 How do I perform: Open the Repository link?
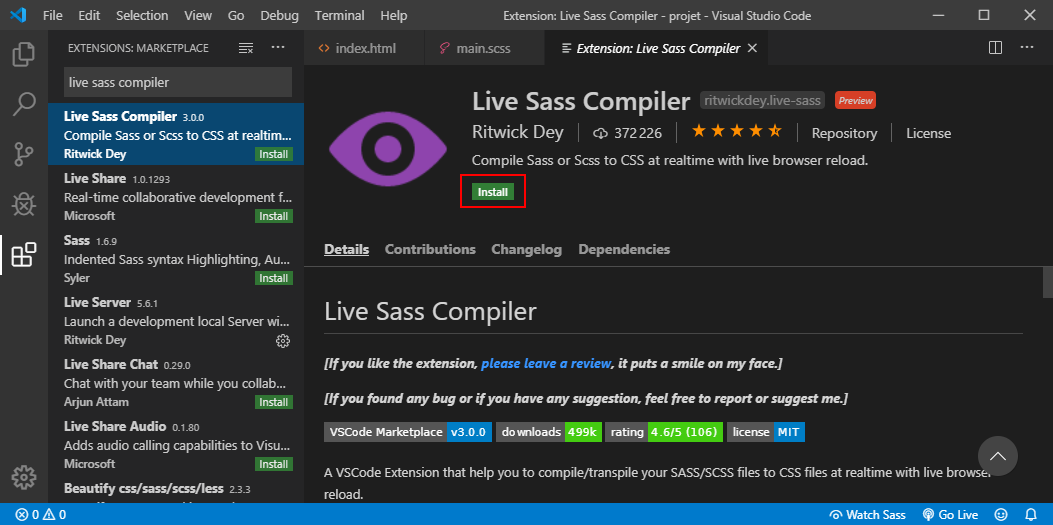pyautogui.click(x=844, y=134)
